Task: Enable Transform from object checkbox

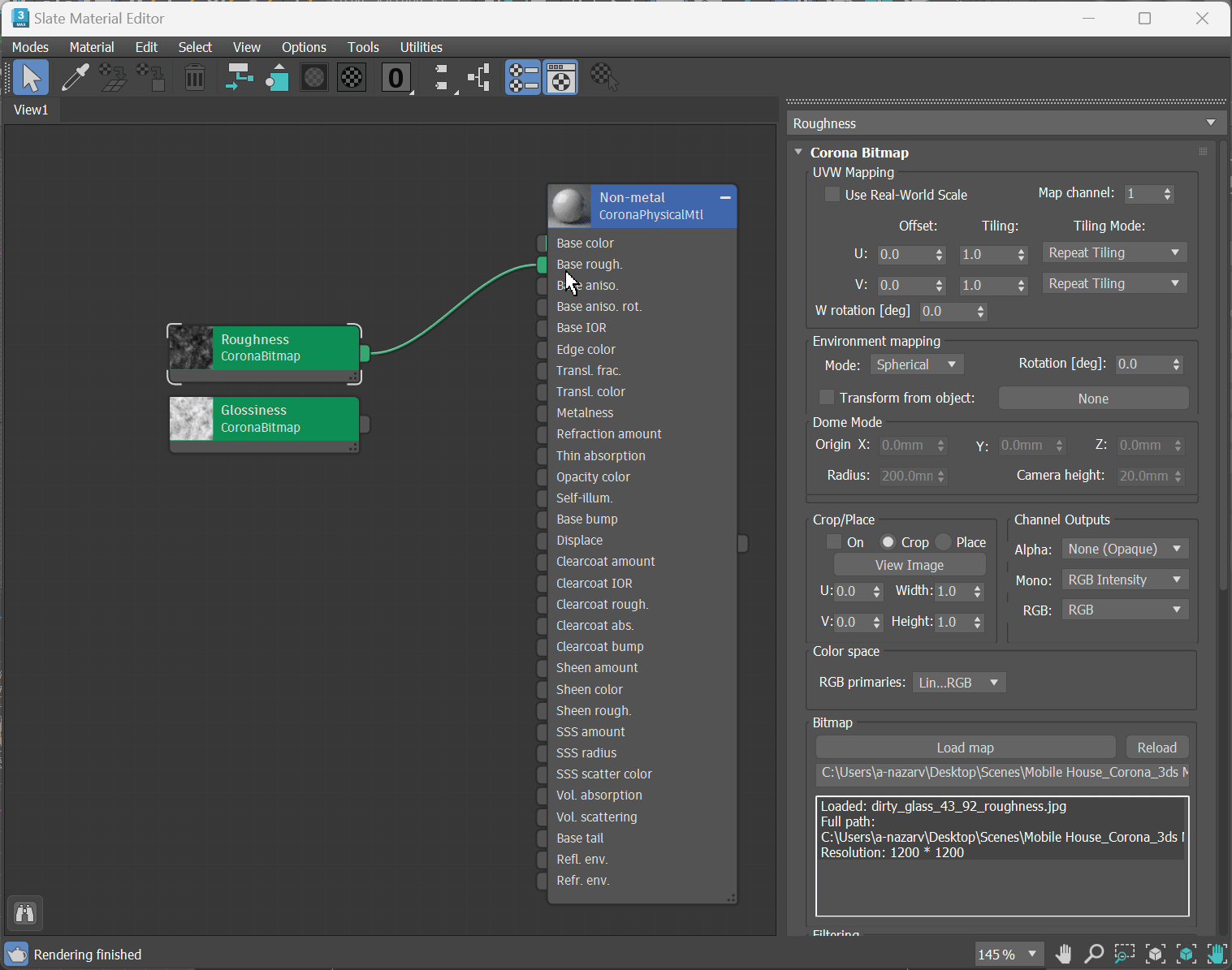Action: click(827, 398)
